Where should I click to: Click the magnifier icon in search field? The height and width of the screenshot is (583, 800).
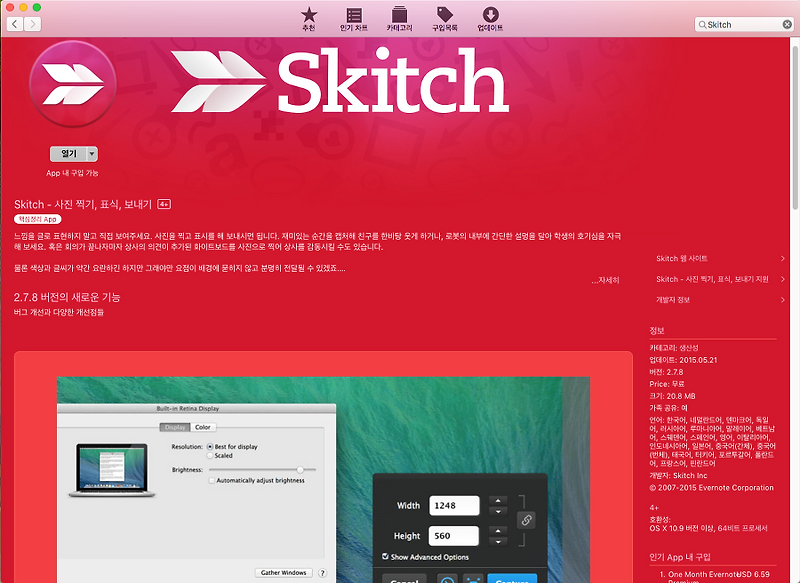(x=702, y=24)
